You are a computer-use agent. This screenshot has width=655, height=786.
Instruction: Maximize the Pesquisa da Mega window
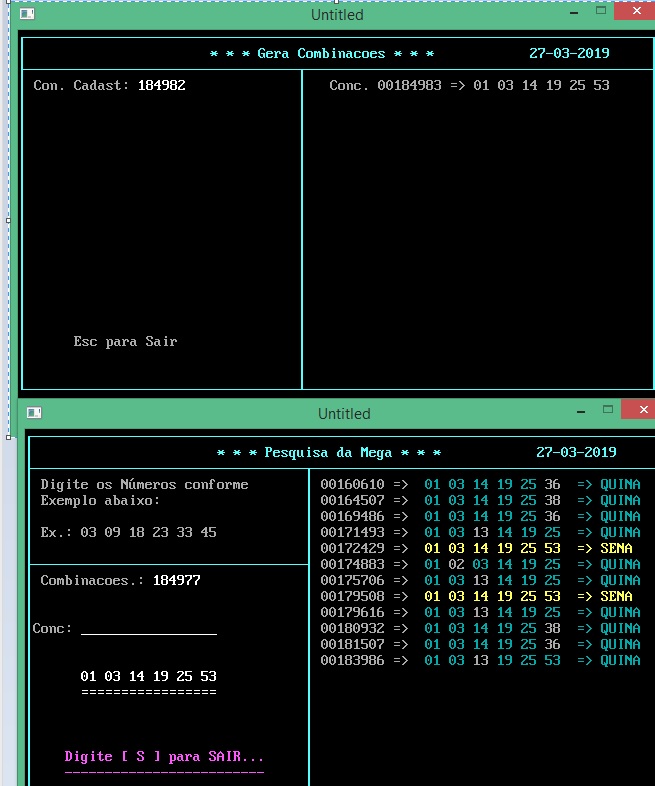[606, 409]
